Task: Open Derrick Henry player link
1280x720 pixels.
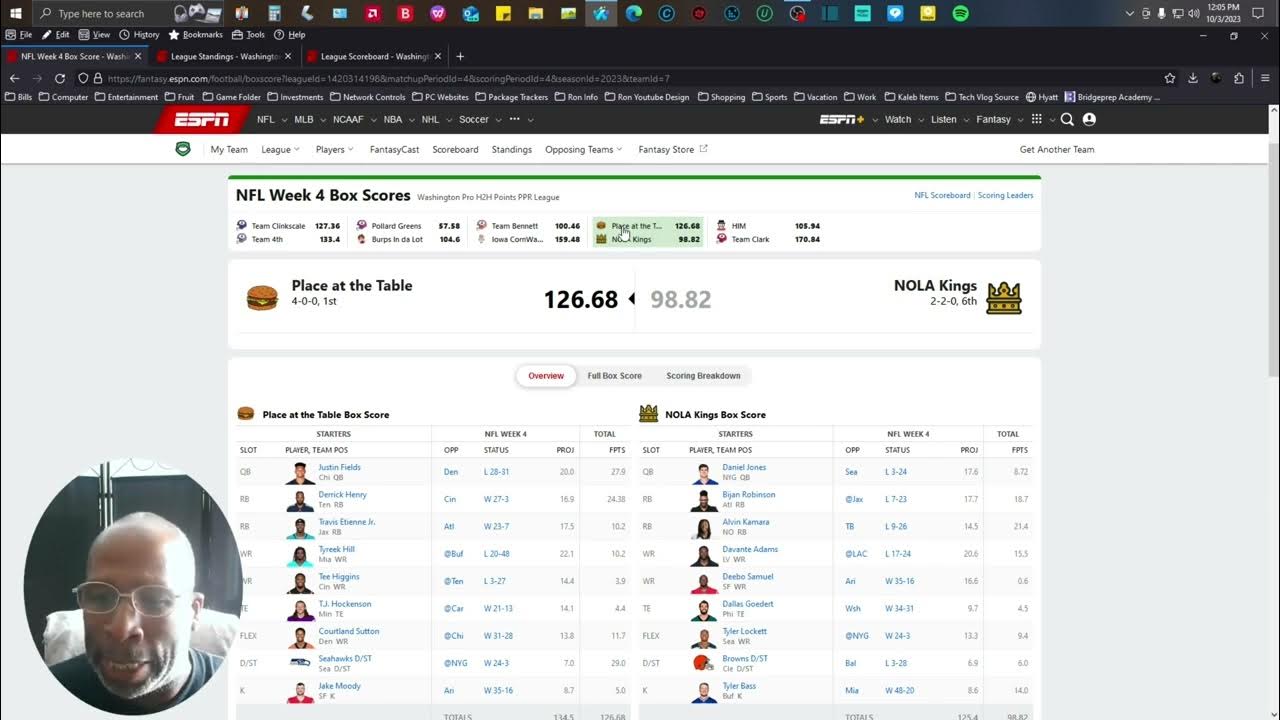Action: coord(342,494)
